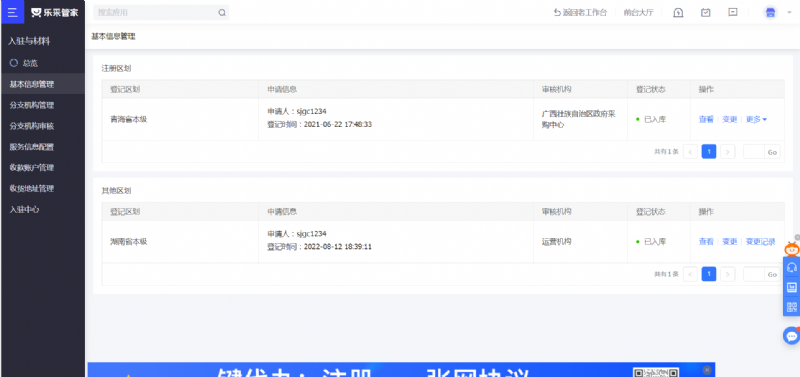Click page jump input in 注册区划 table
The height and width of the screenshot is (377, 800).
point(754,152)
